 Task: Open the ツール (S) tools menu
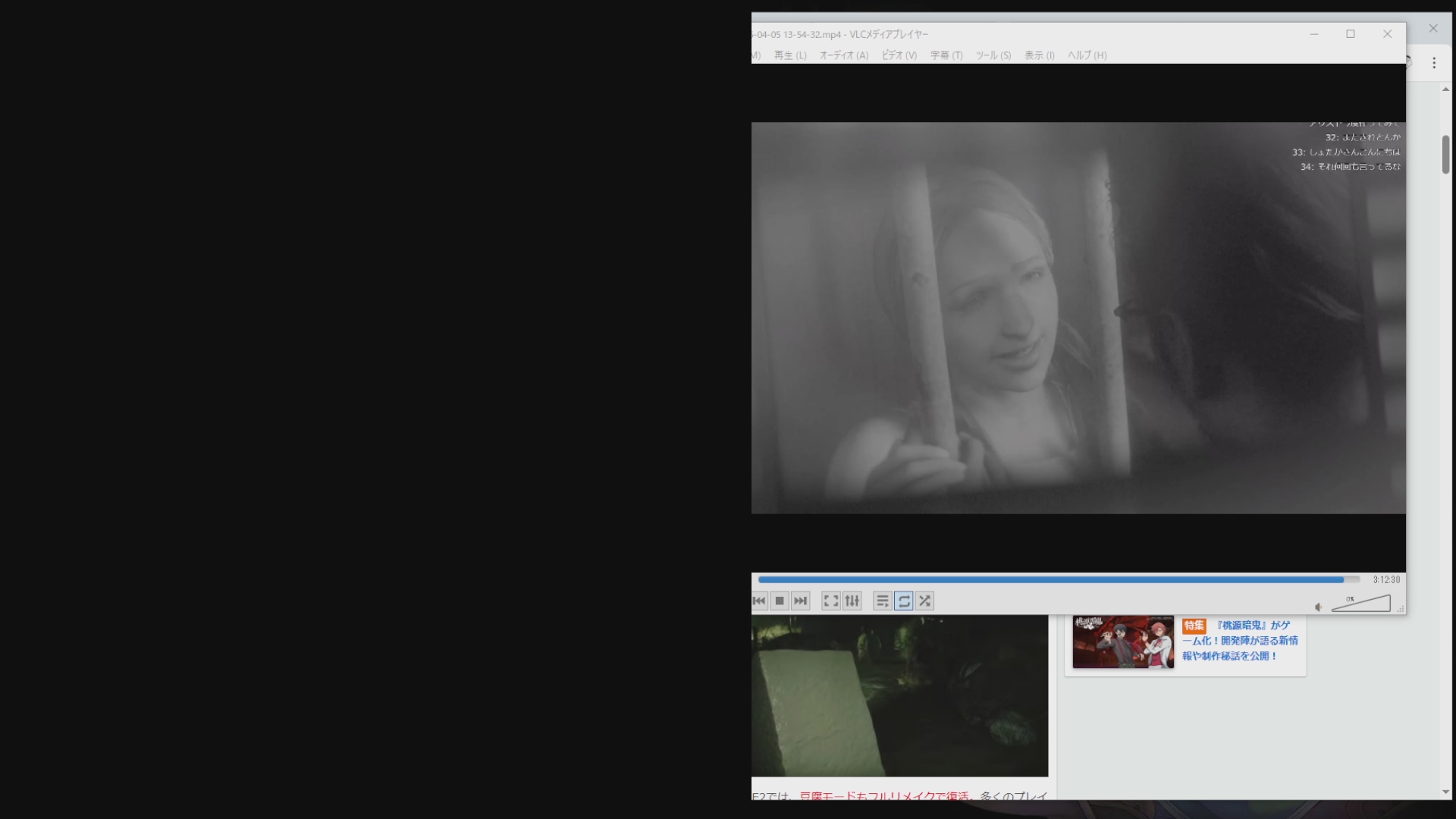[993, 55]
